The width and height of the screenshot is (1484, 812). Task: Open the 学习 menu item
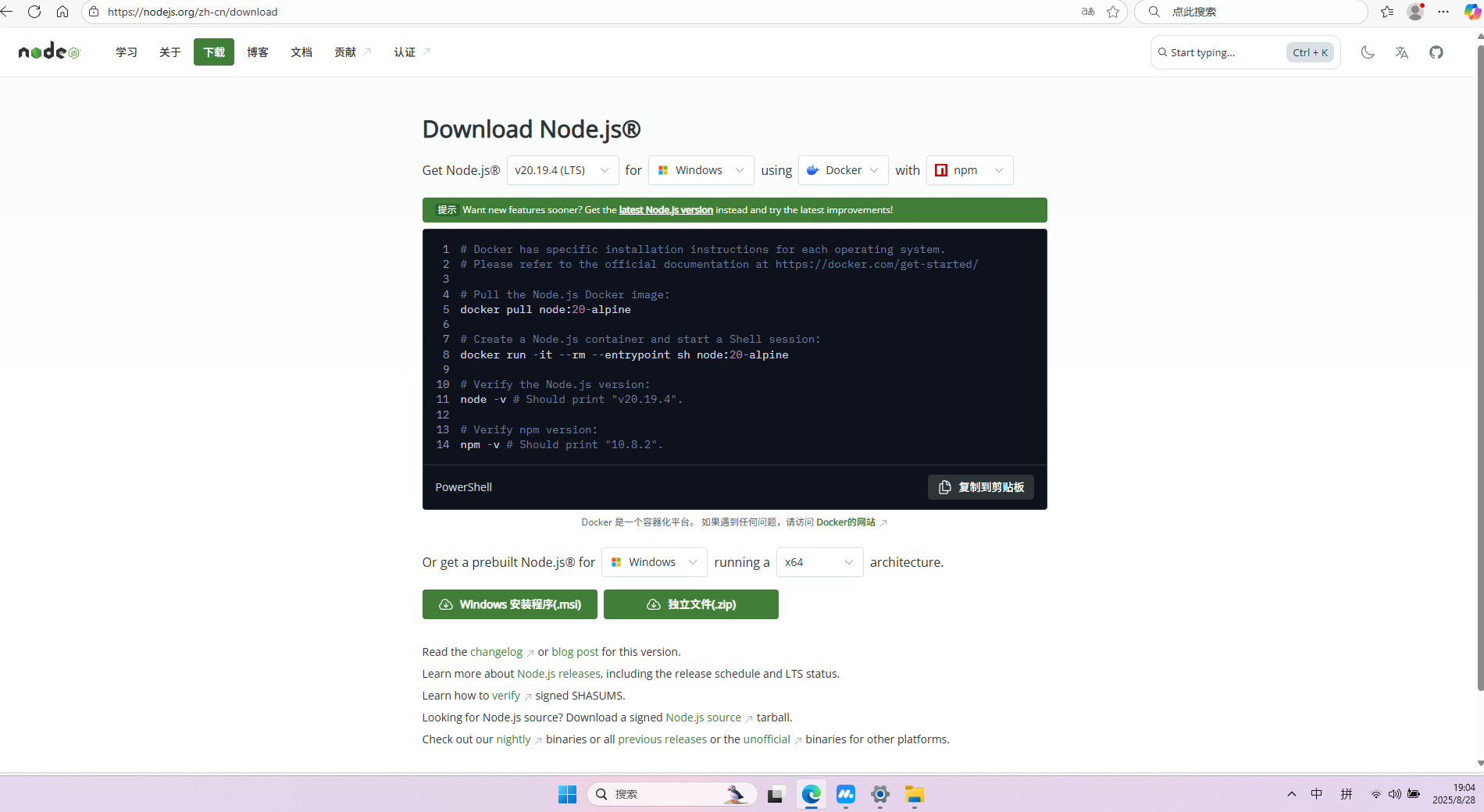click(127, 52)
